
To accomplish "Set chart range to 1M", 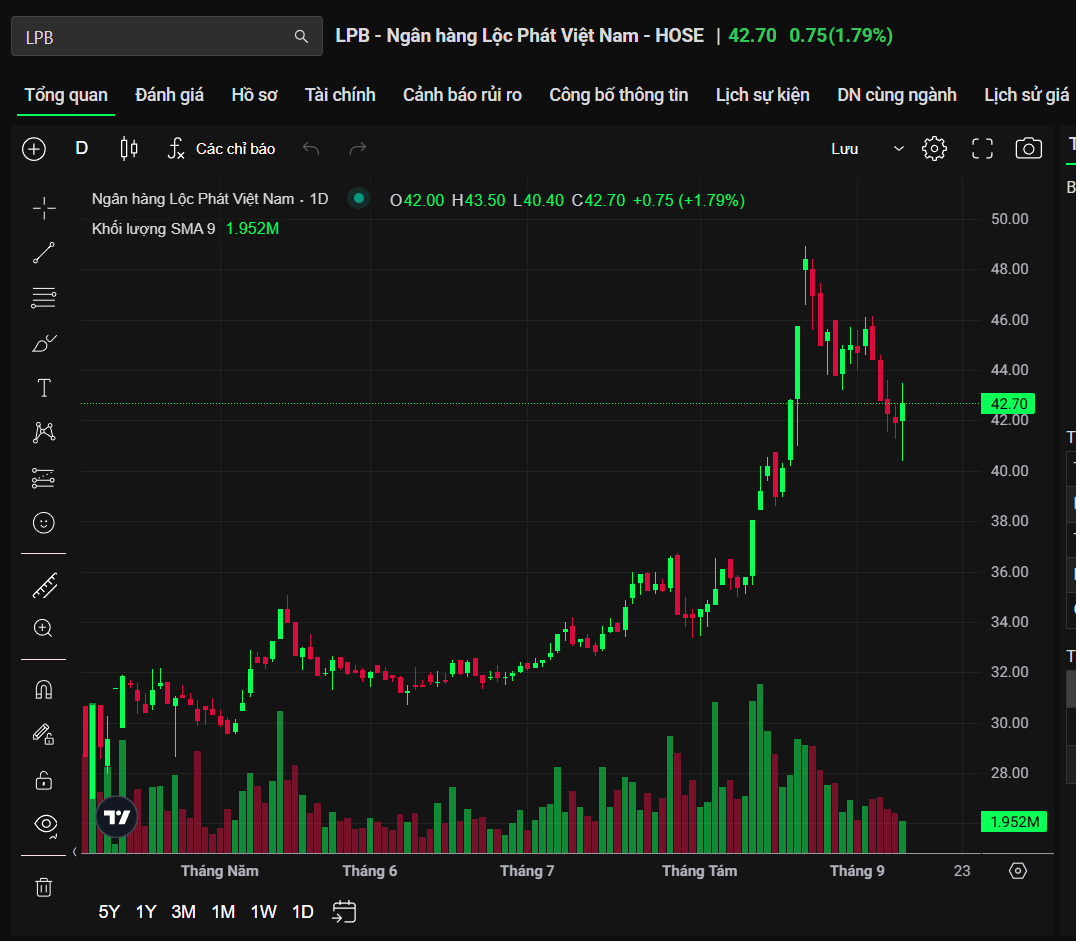I will pos(224,911).
